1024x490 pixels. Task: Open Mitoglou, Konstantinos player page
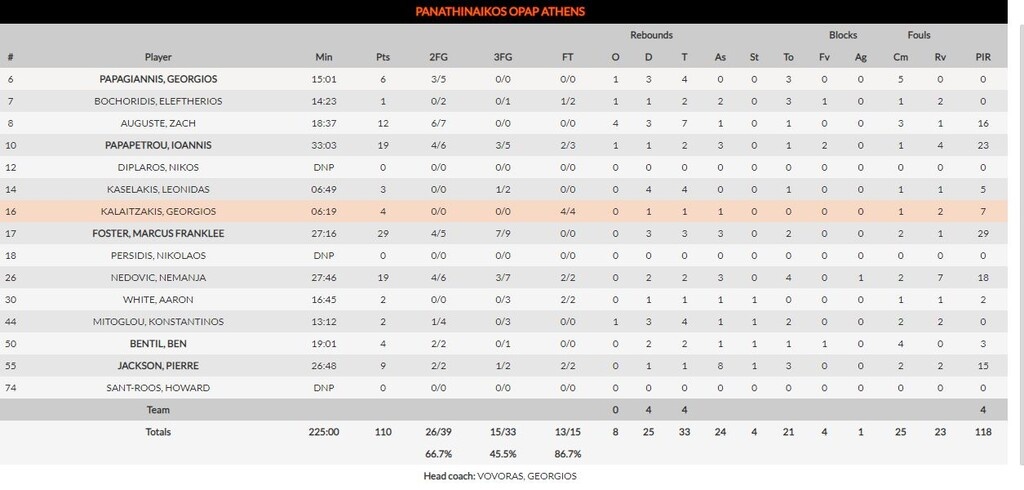point(158,321)
